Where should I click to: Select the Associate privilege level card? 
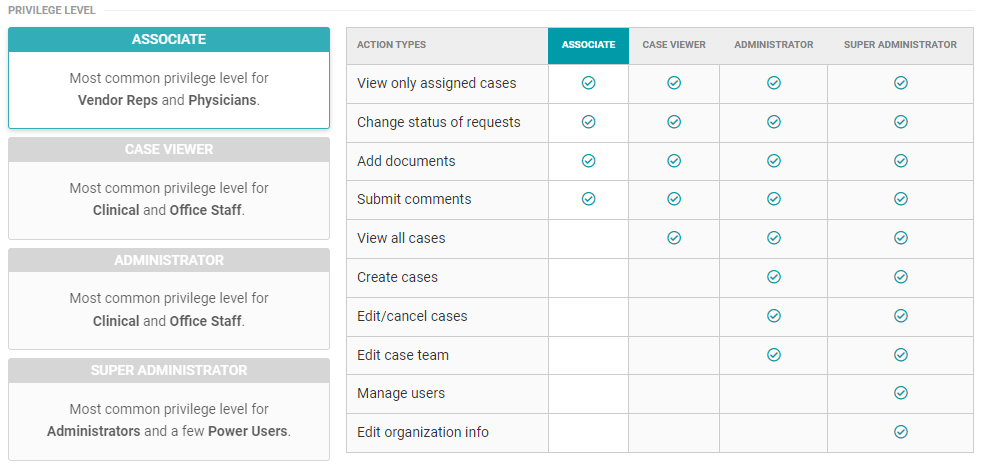point(168,78)
